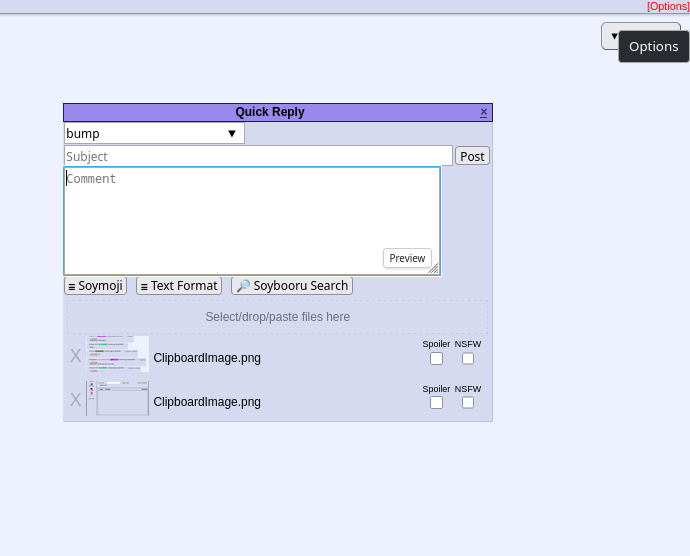This screenshot has width=690, height=556.
Task: Close the Quick Reply window
Action: click(484, 112)
